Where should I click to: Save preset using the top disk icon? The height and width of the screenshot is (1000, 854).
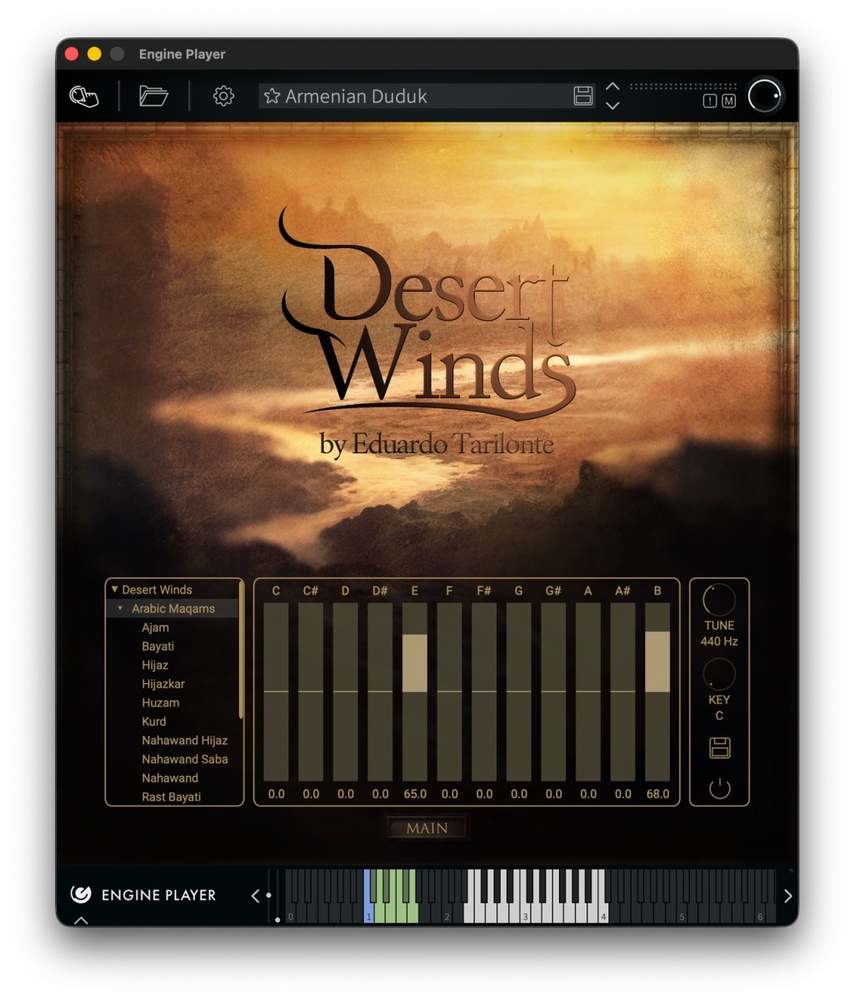click(583, 96)
